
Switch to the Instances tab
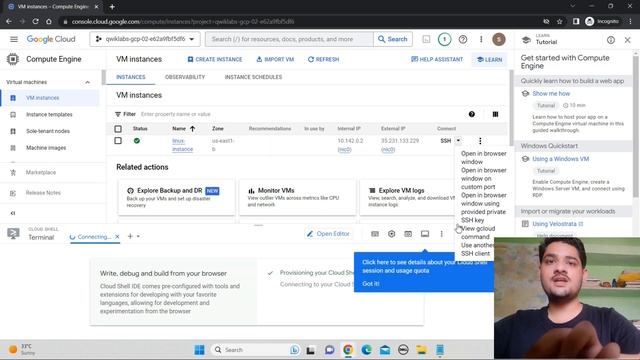click(x=131, y=77)
